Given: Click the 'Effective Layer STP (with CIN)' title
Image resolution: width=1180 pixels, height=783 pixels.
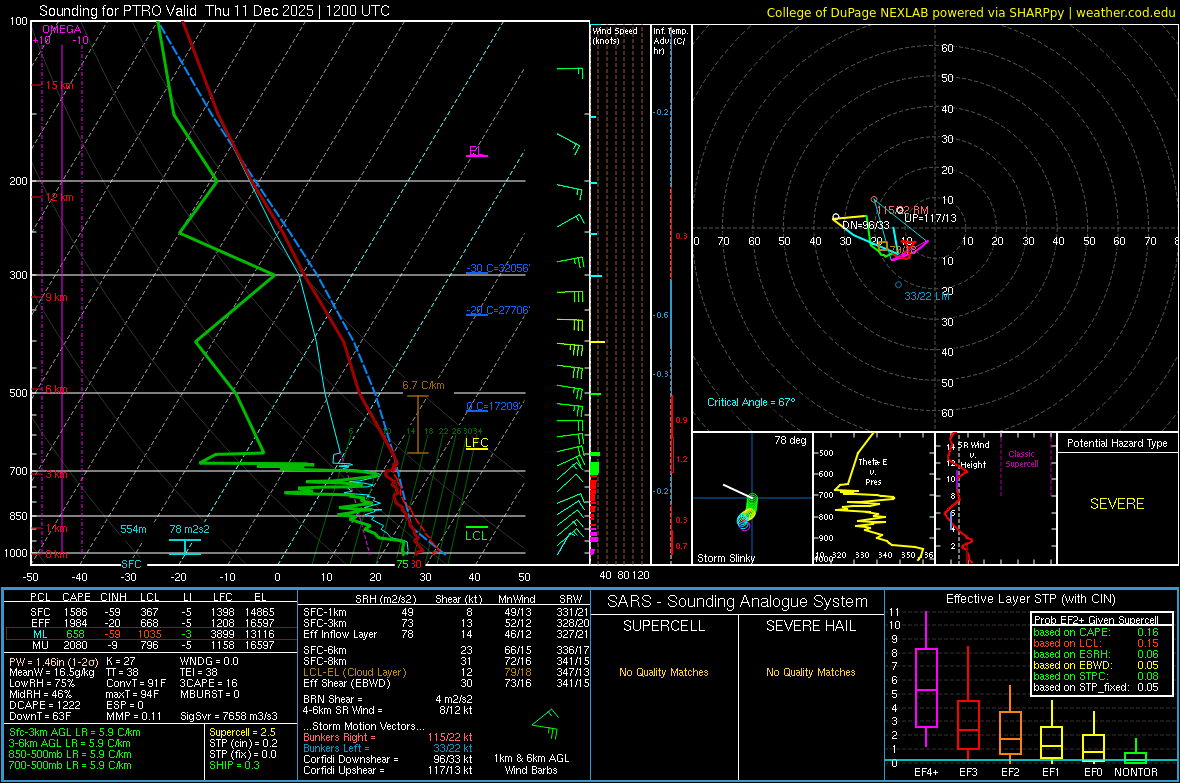Looking at the screenshot, I should click(1030, 599).
